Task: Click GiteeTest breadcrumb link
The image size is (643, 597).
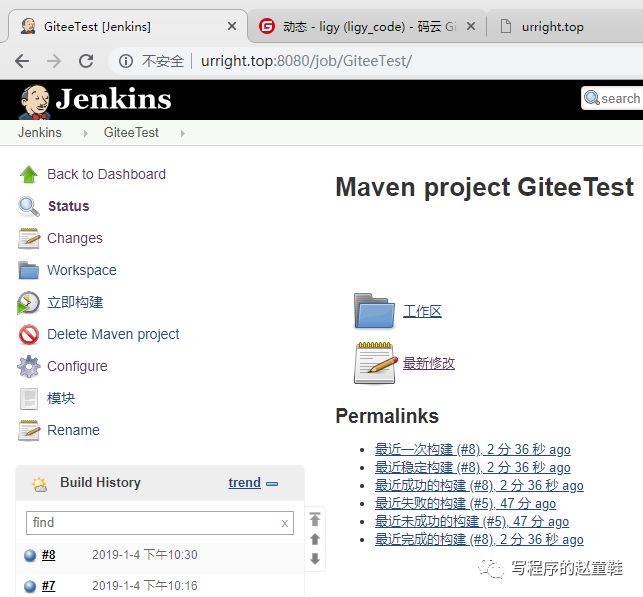Action: [131, 132]
